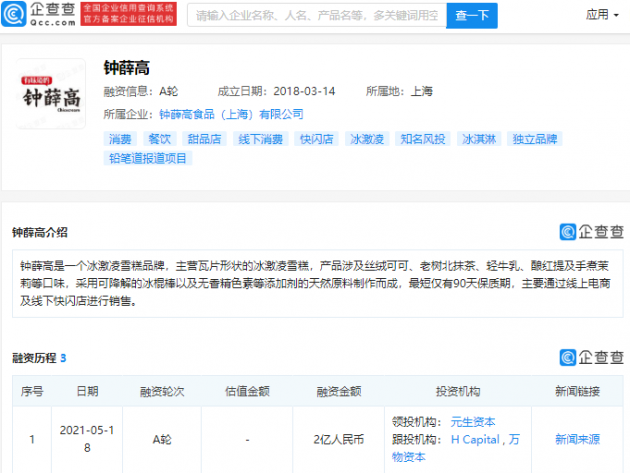
Task: Select the 快闪店 tag
Action: click(316, 139)
